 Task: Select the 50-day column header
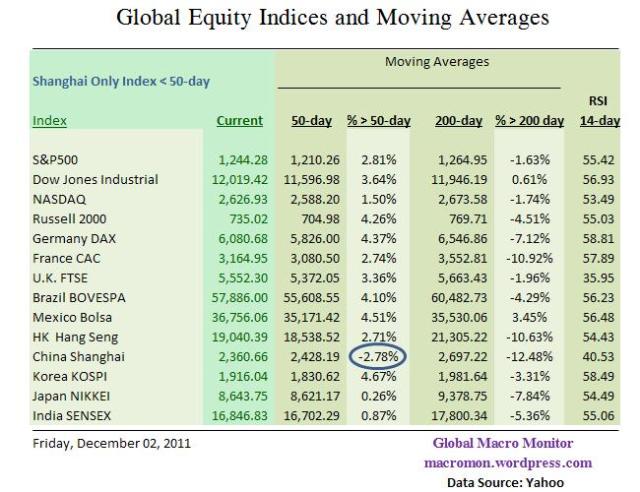pyautogui.click(x=312, y=121)
